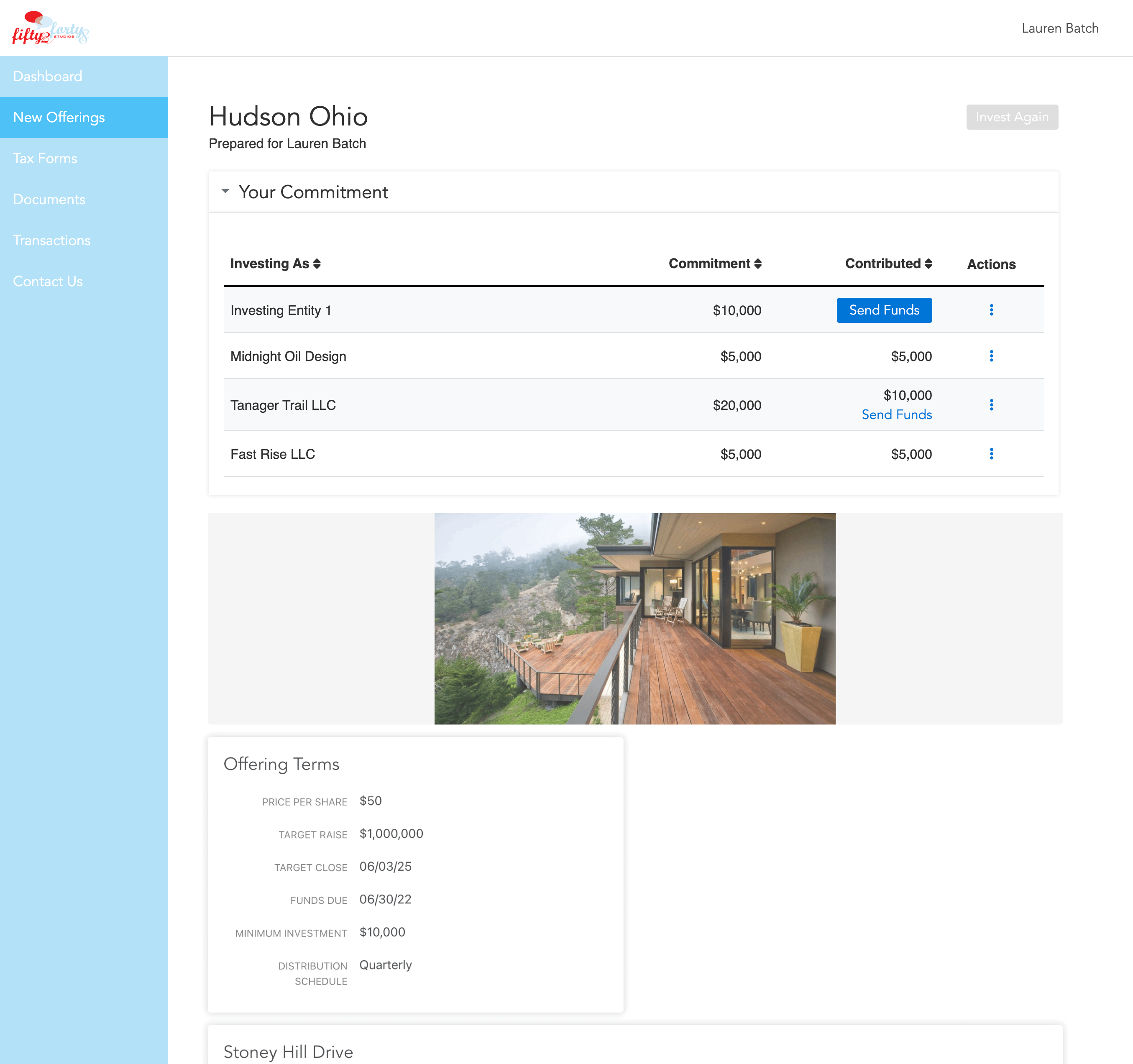Sort table by Commitment column
This screenshot has height=1064, width=1133.
tap(715, 264)
